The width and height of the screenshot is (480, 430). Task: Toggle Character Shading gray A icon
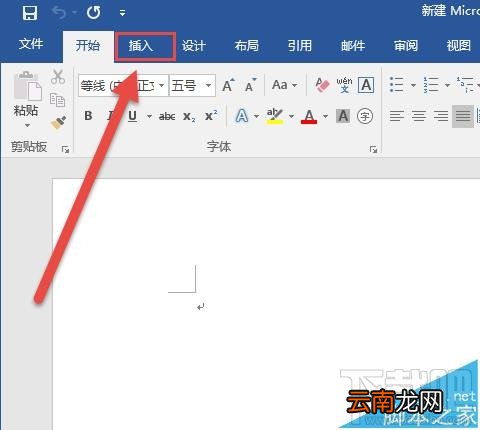pyautogui.click(x=343, y=116)
